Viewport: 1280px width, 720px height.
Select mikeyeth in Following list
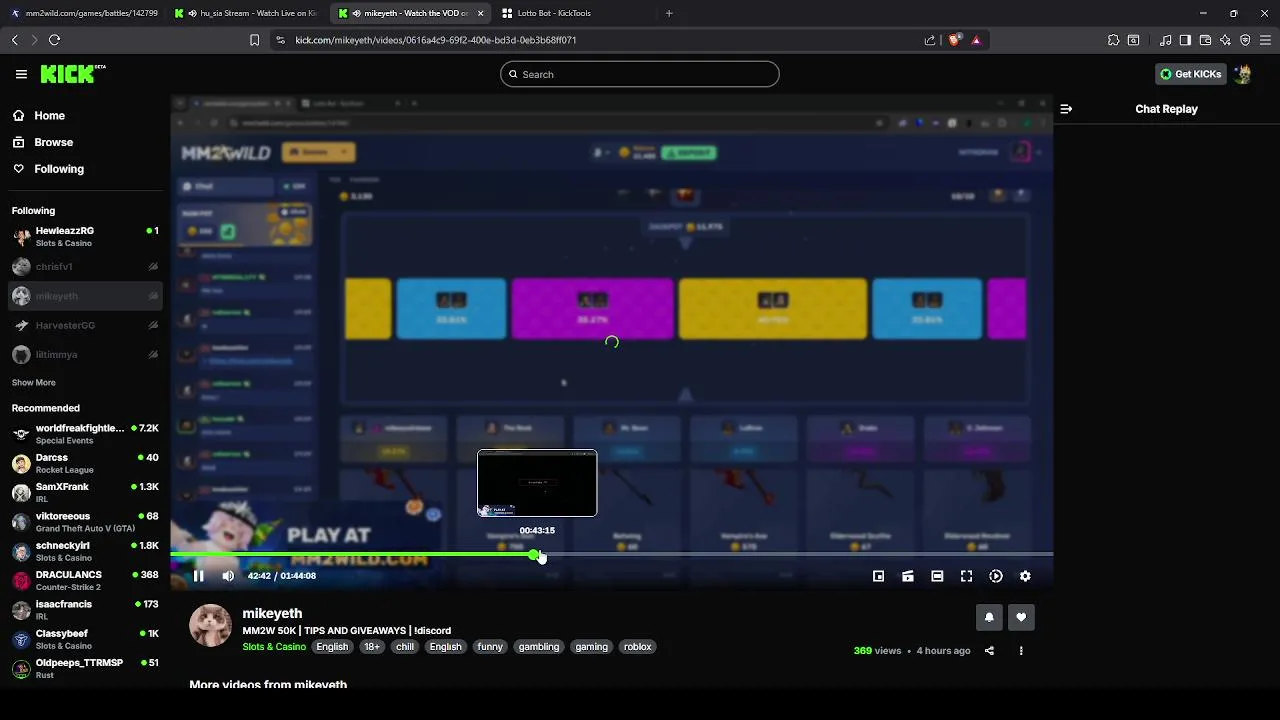[85, 296]
